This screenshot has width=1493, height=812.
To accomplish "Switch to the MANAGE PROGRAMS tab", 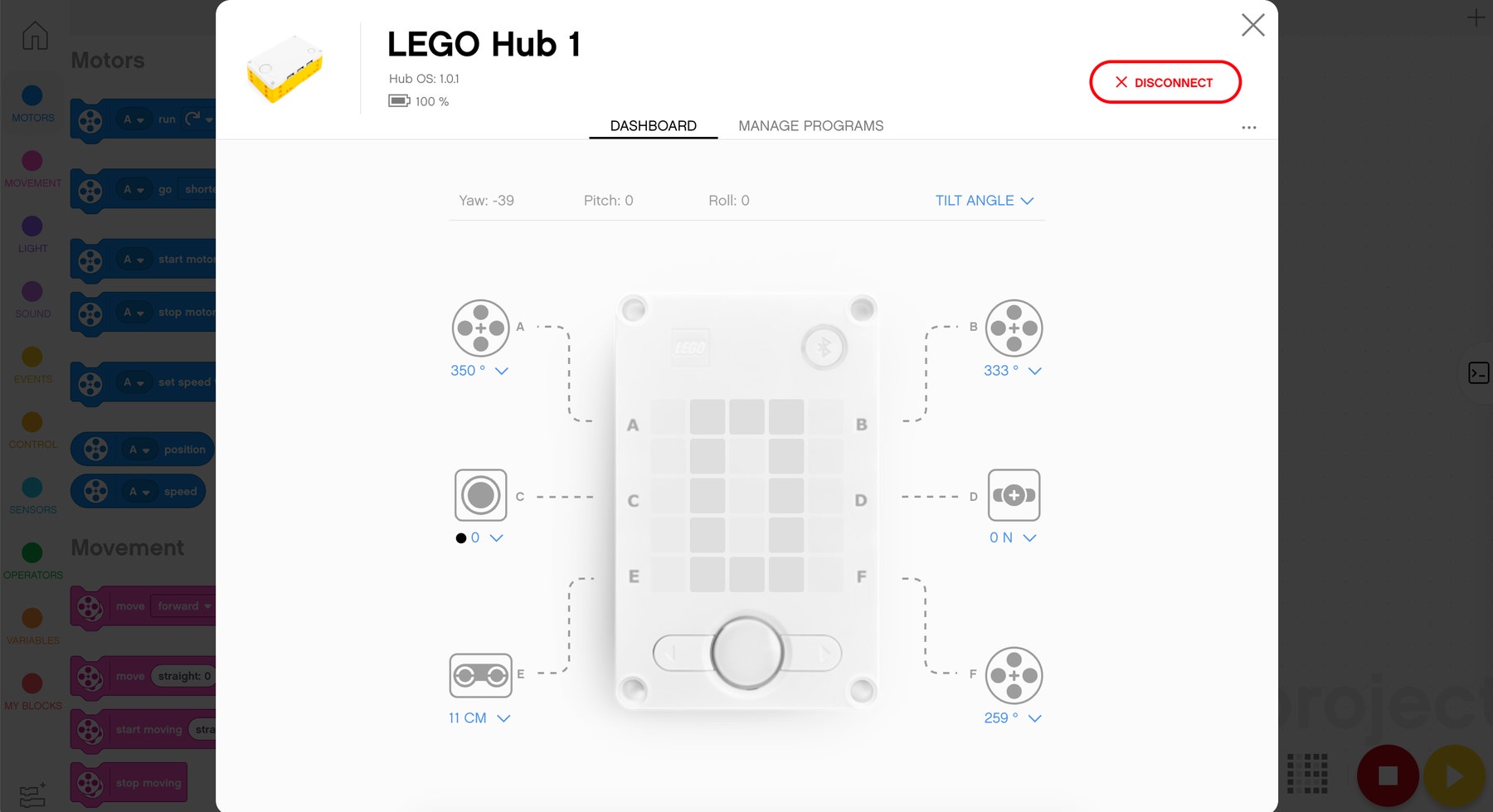I will coord(810,126).
